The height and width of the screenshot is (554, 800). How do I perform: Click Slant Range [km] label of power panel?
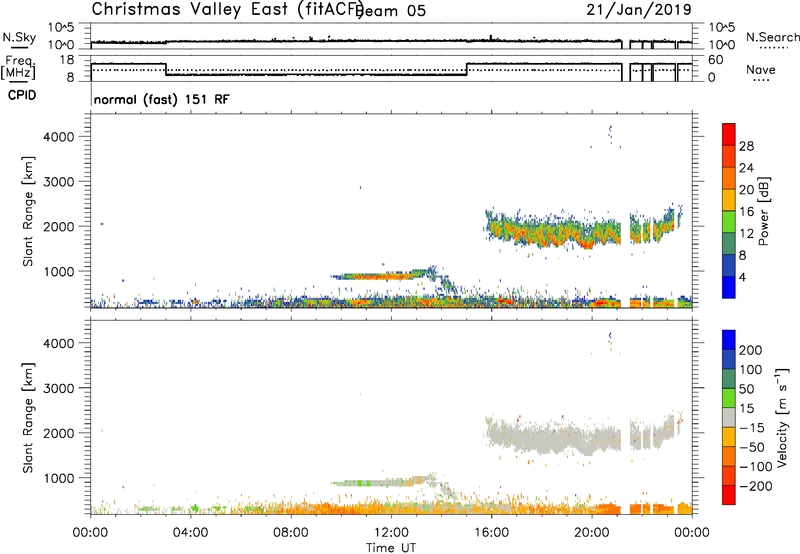click(x=28, y=212)
